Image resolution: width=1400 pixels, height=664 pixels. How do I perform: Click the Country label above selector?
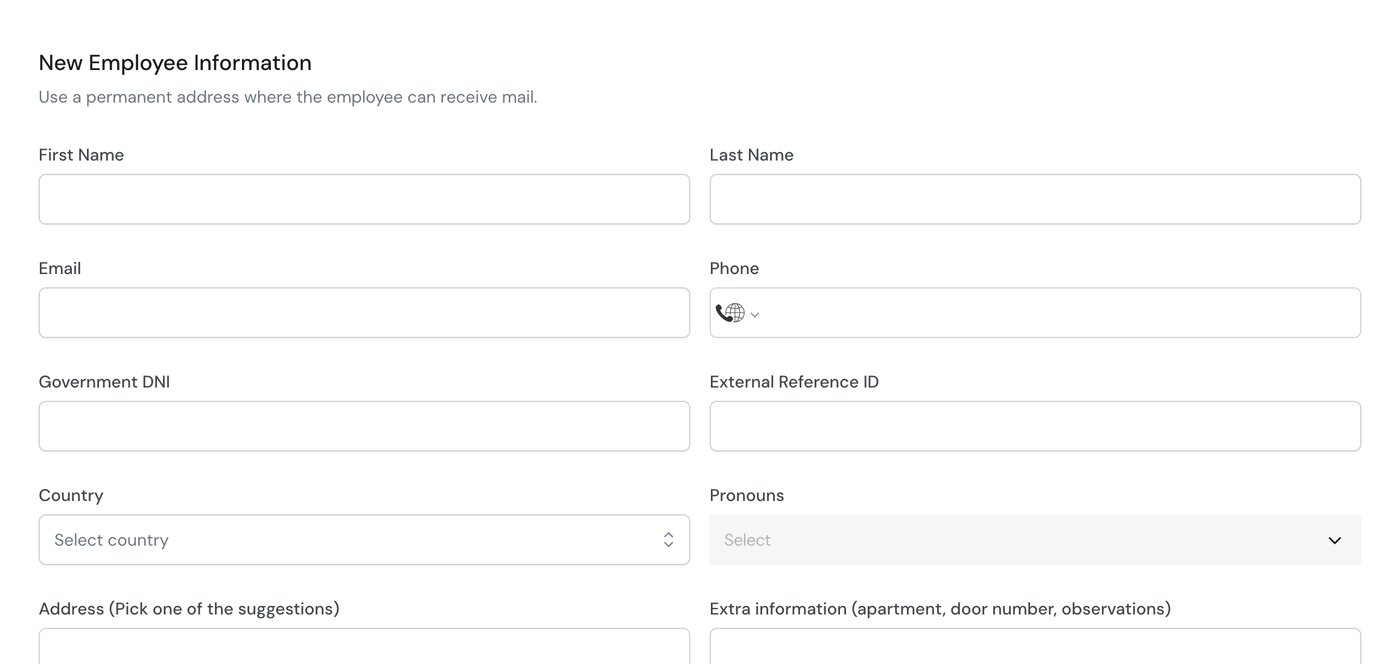(71, 496)
